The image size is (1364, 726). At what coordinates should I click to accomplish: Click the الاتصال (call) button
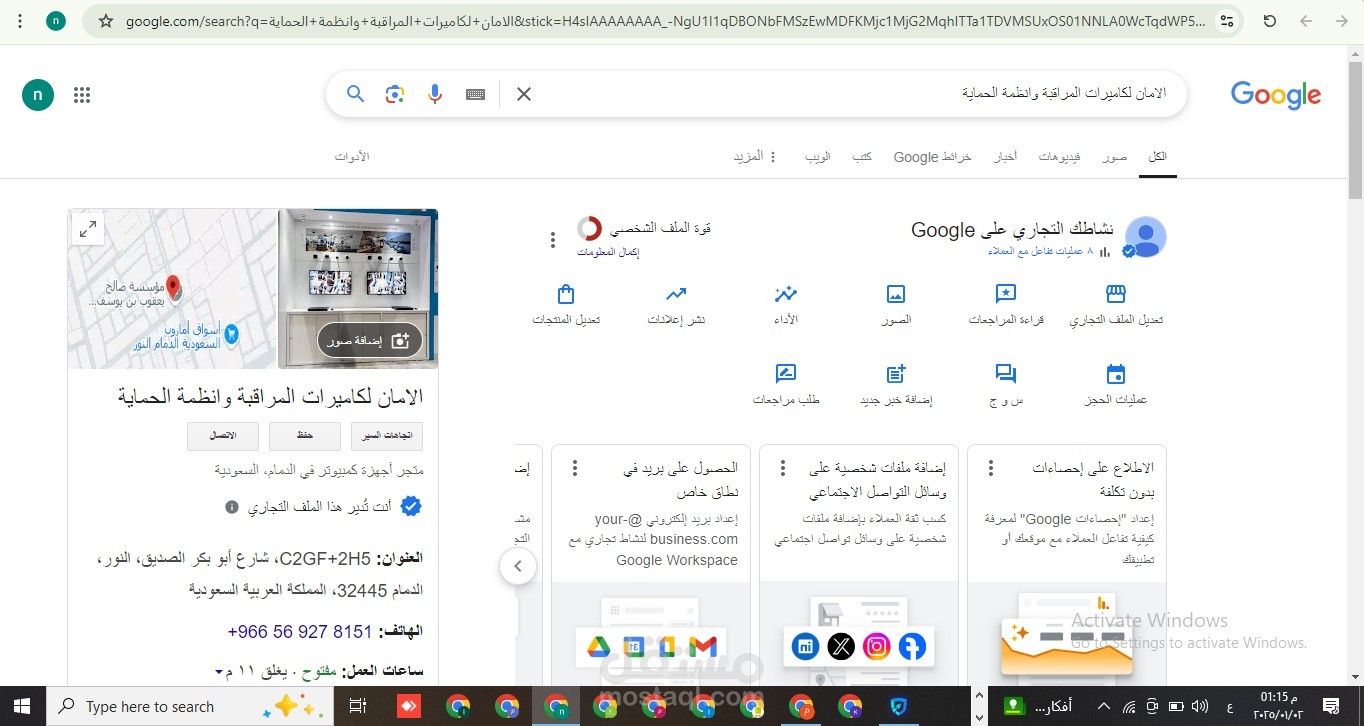click(x=223, y=436)
